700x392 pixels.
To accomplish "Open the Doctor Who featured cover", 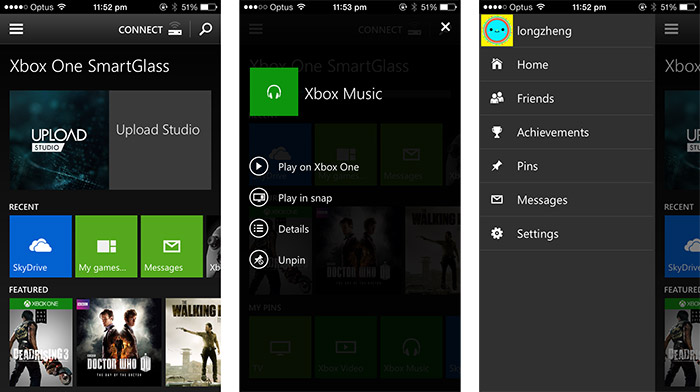I will point(119,342).
